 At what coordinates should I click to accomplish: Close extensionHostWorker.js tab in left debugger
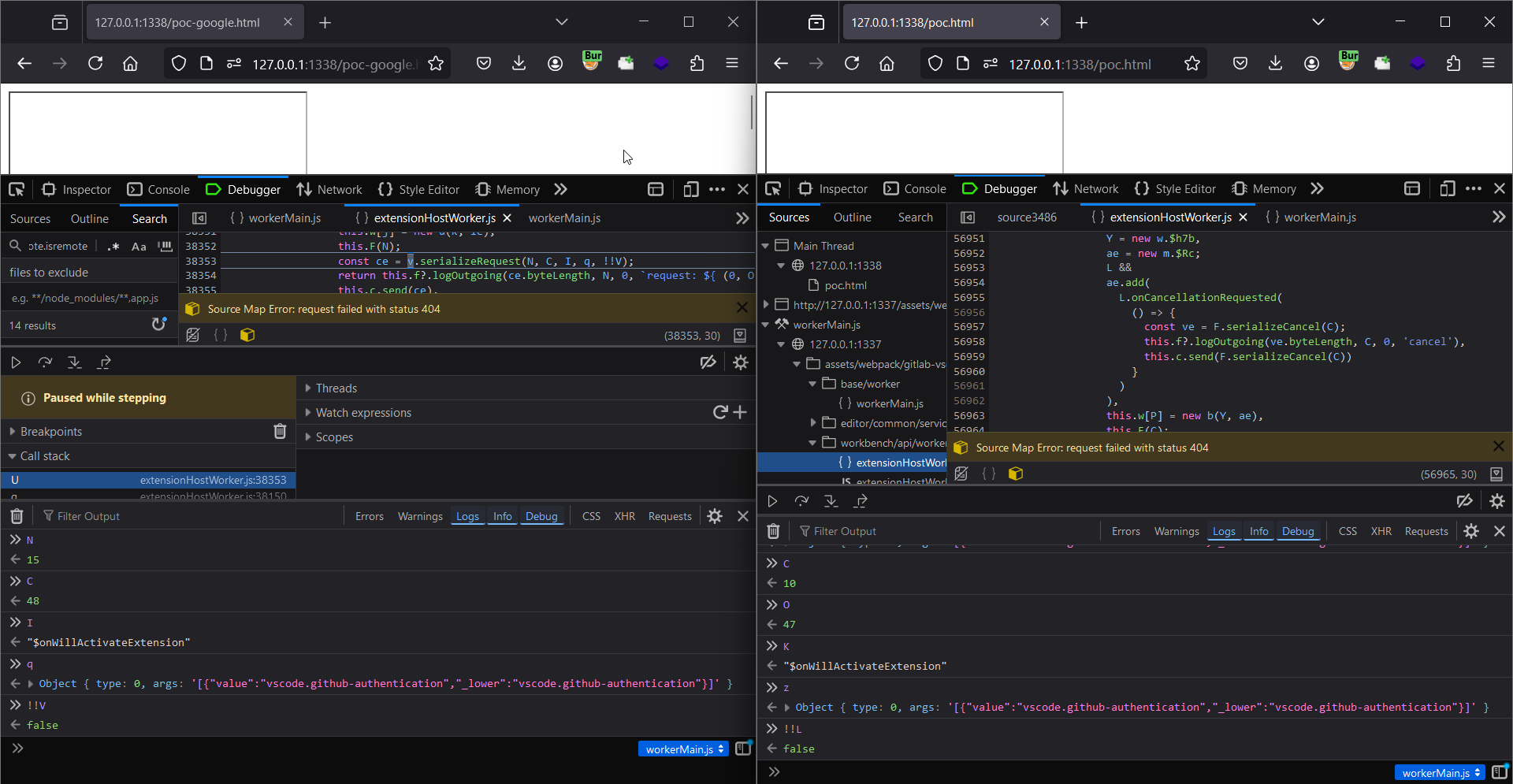point(507,218)
